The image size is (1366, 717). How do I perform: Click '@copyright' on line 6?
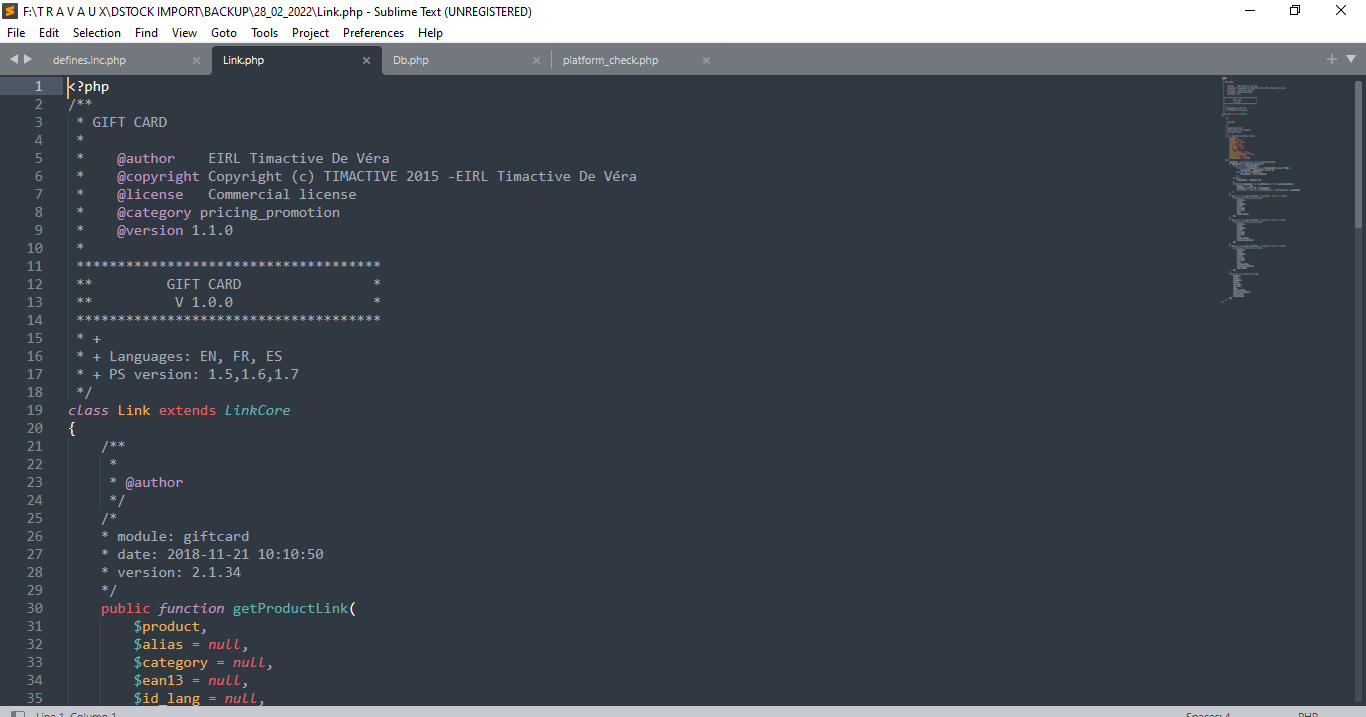(158, 176)
